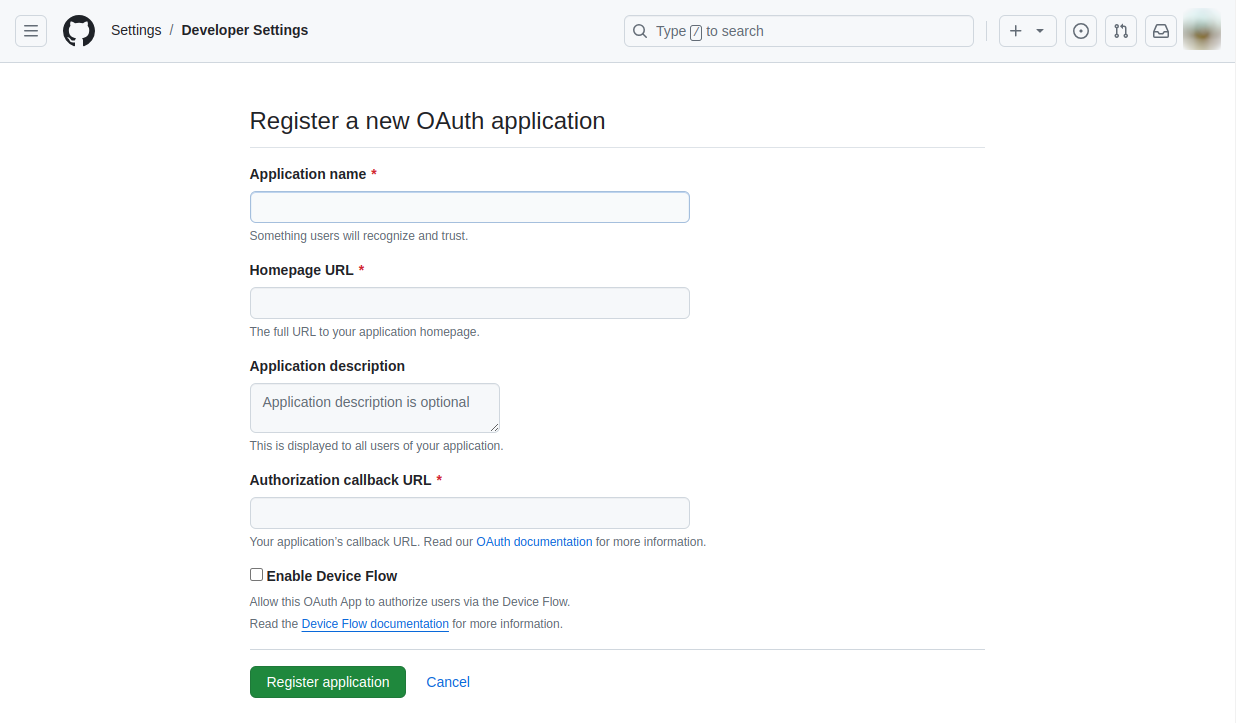Click the Authorization callback URL field

[470, 513]
